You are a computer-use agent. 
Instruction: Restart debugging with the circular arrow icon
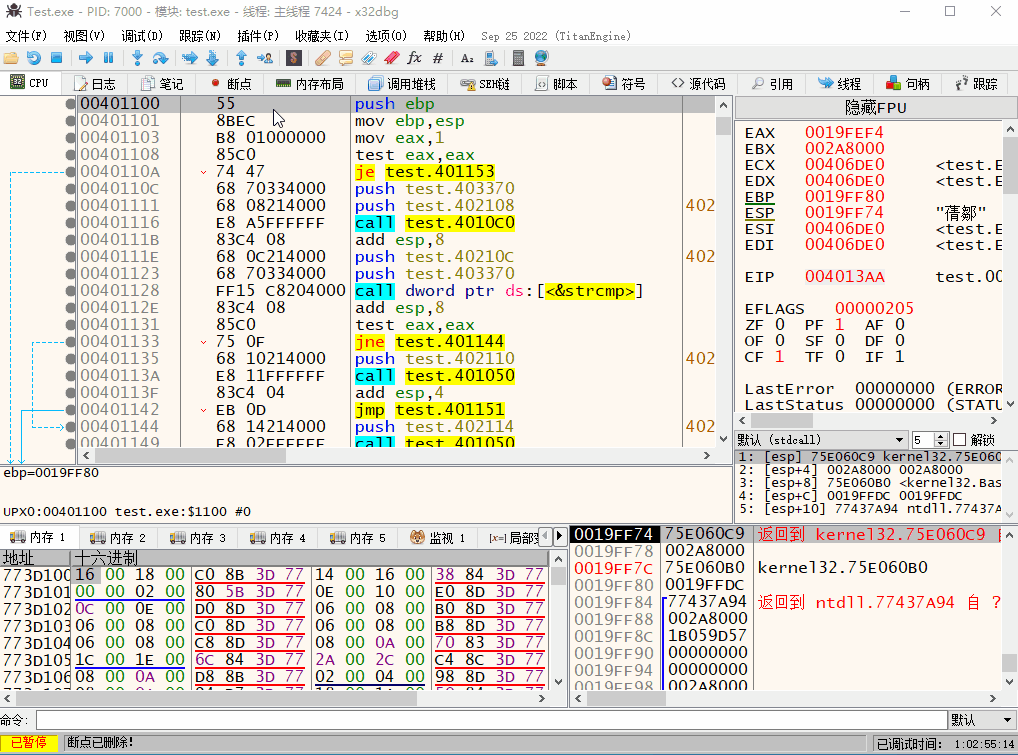click(x=33, y=57)
